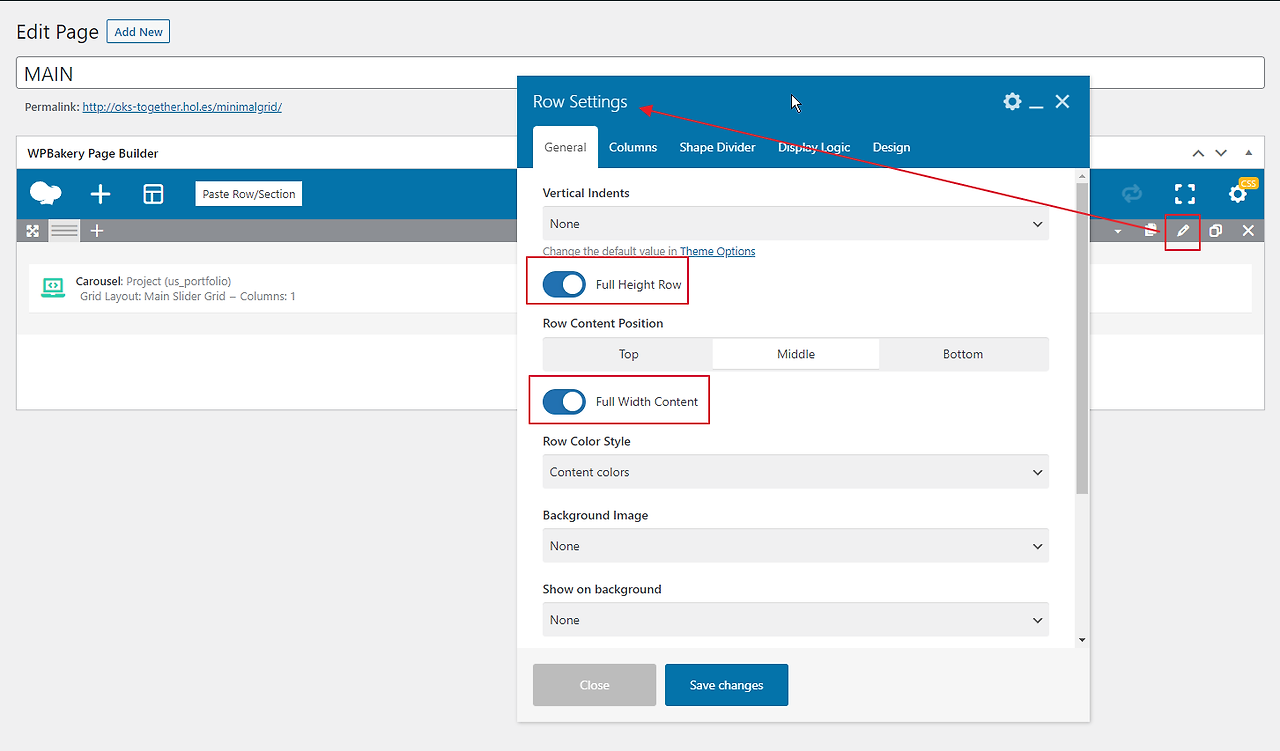Click the dialog scrollbar down arrow
The height and width of the screenshot is (751, 1280).
click(1082, 640)
